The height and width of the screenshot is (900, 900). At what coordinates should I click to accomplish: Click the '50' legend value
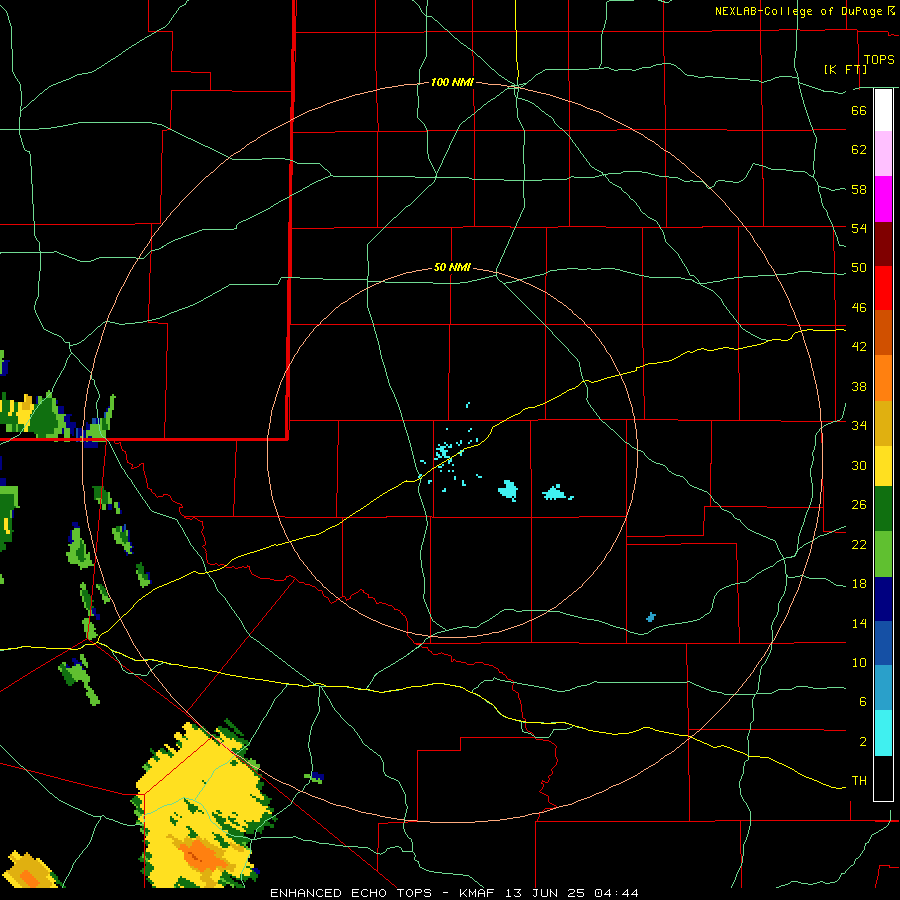click(859, 268)
